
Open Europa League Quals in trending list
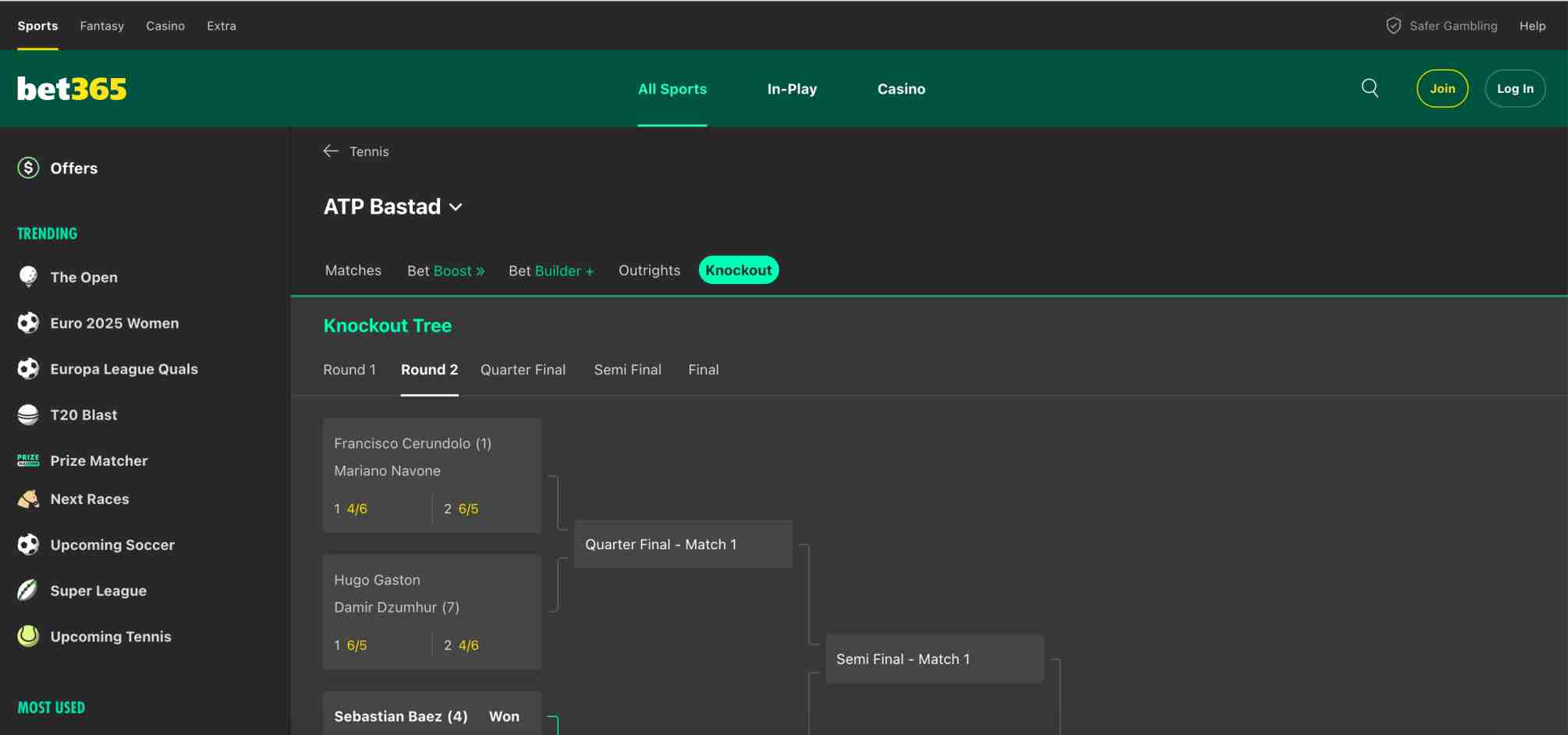click(x=124, y=369)
